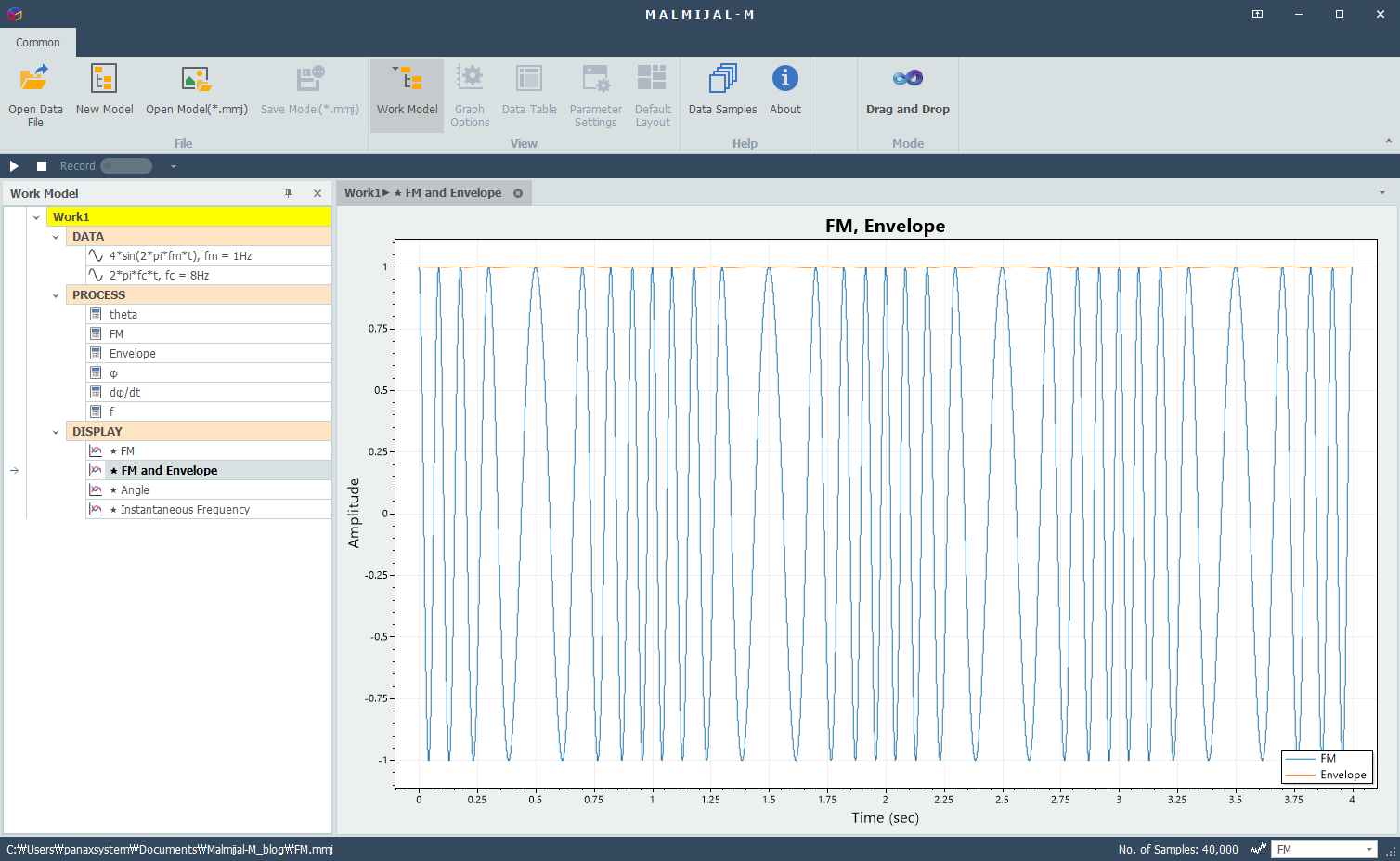Viewport: 1400px width, 861px height.
Task: Click the FM legend entry
Action: 1328,758
